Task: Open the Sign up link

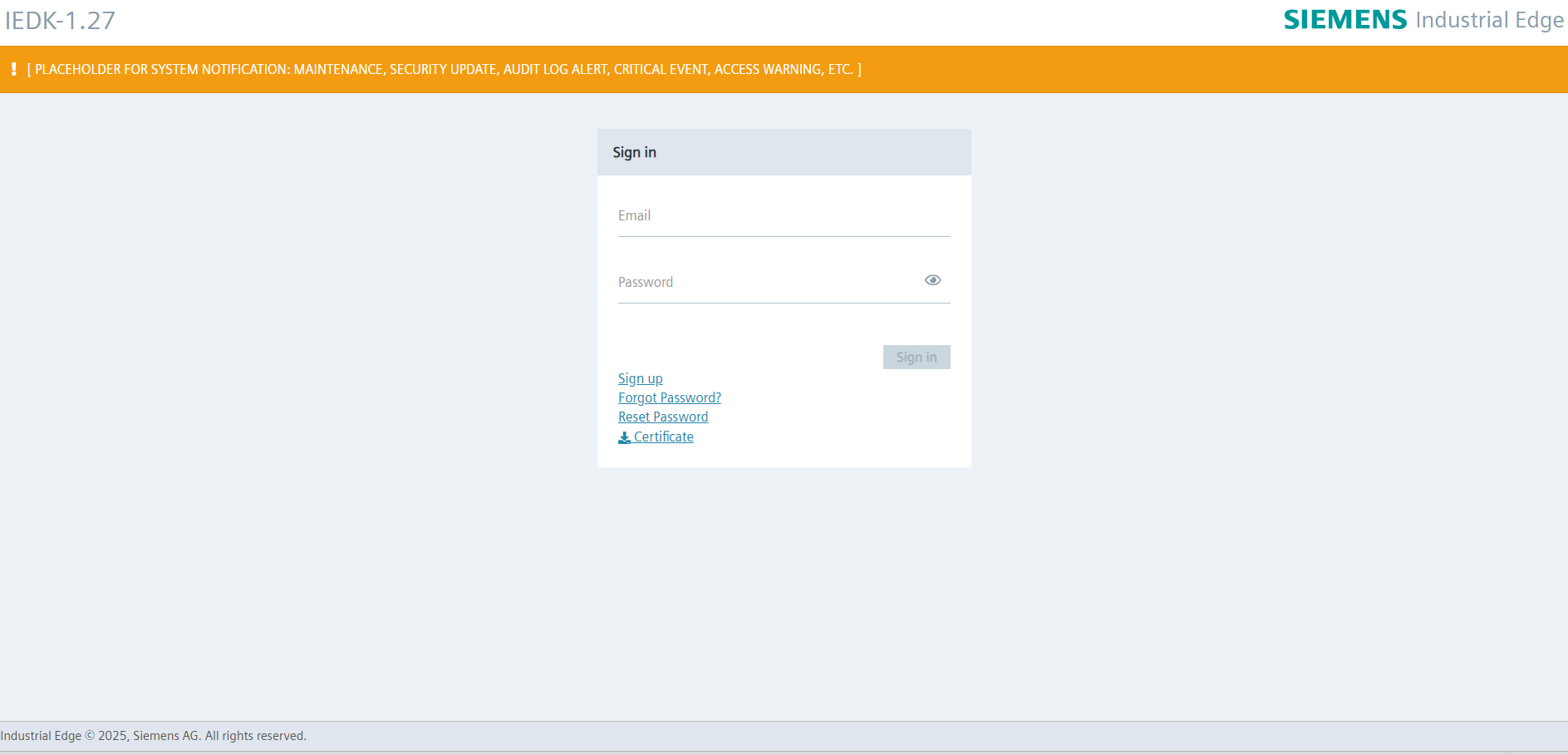Action: click(640, 378)
